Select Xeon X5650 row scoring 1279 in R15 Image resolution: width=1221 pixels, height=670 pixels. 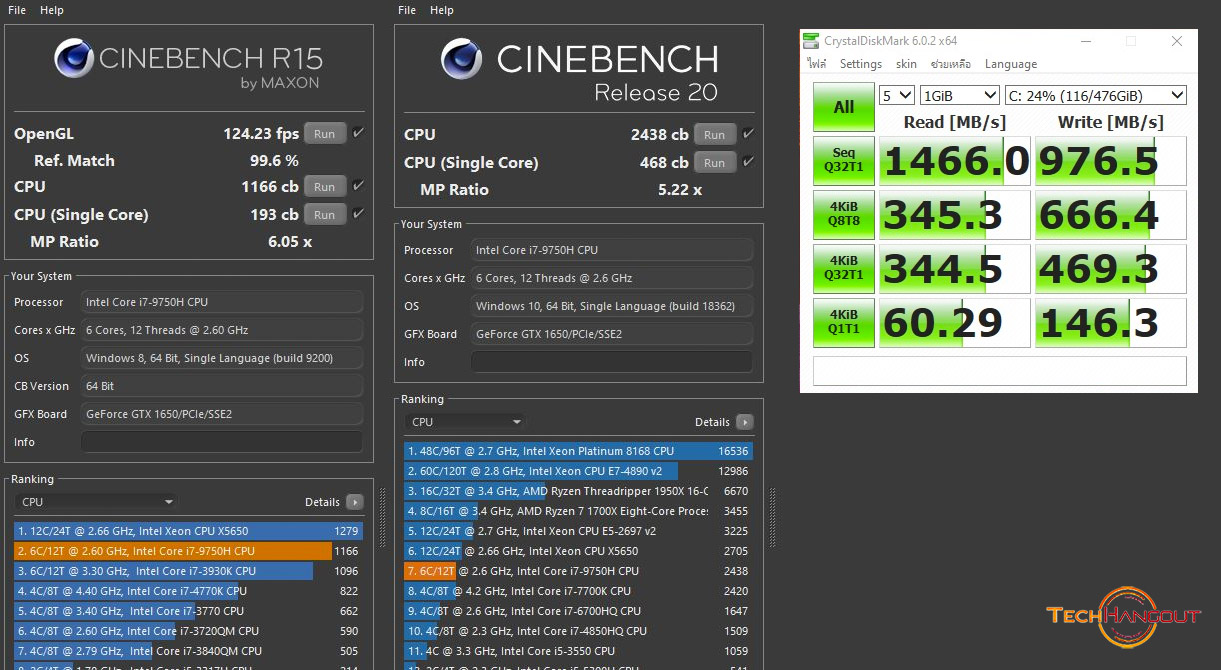[188, 531]
